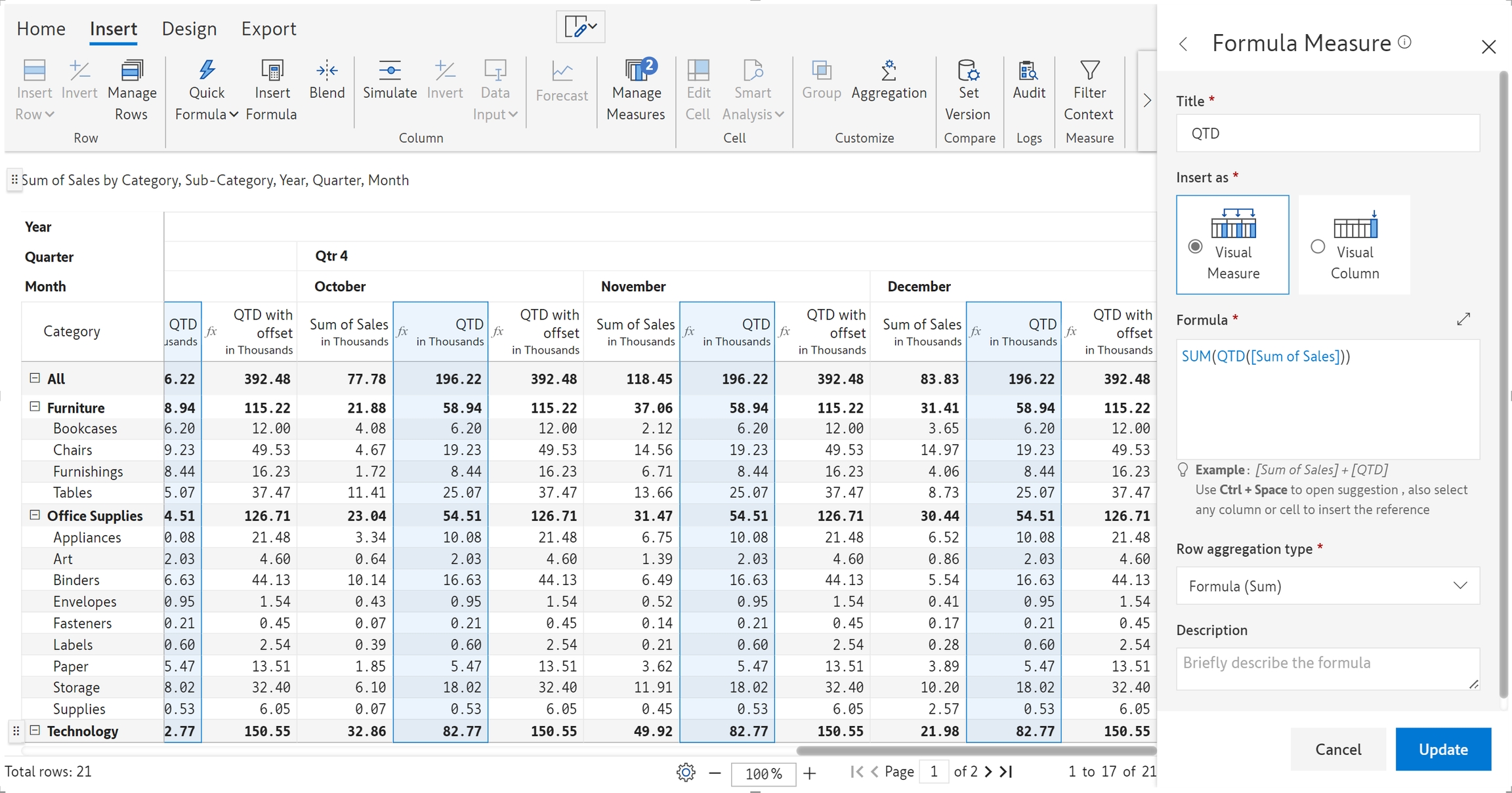Open Row aggregation type dropdown
1512x793 pixels.
1328,586
